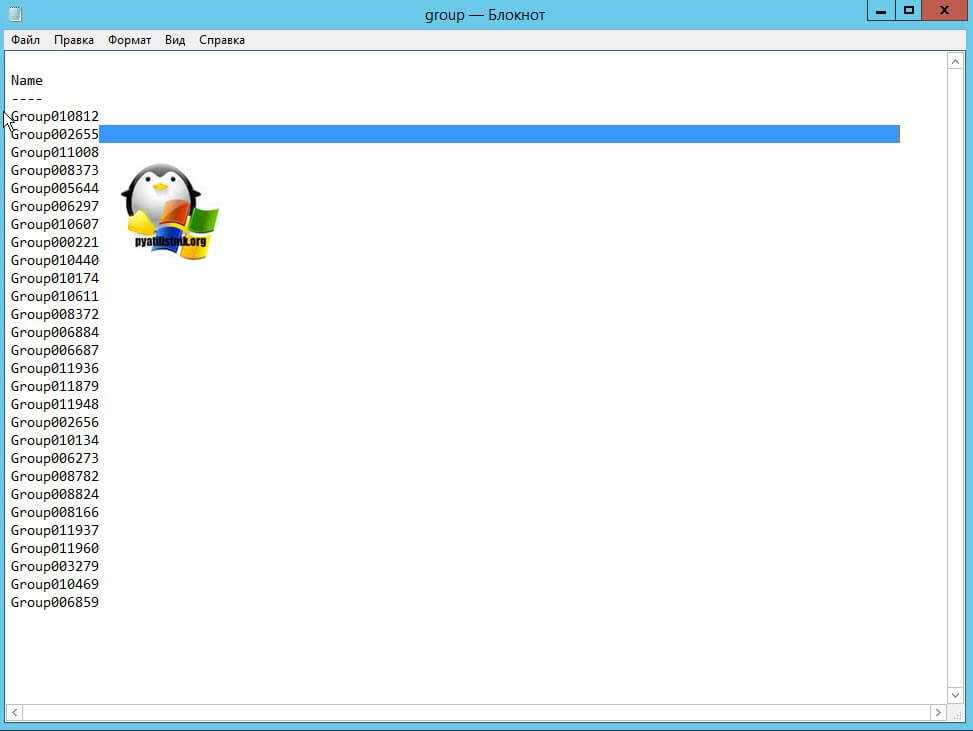Click the line Group006273
This screenshot has height=731, width=973.
pyautogui.click(x=55, y=458)
